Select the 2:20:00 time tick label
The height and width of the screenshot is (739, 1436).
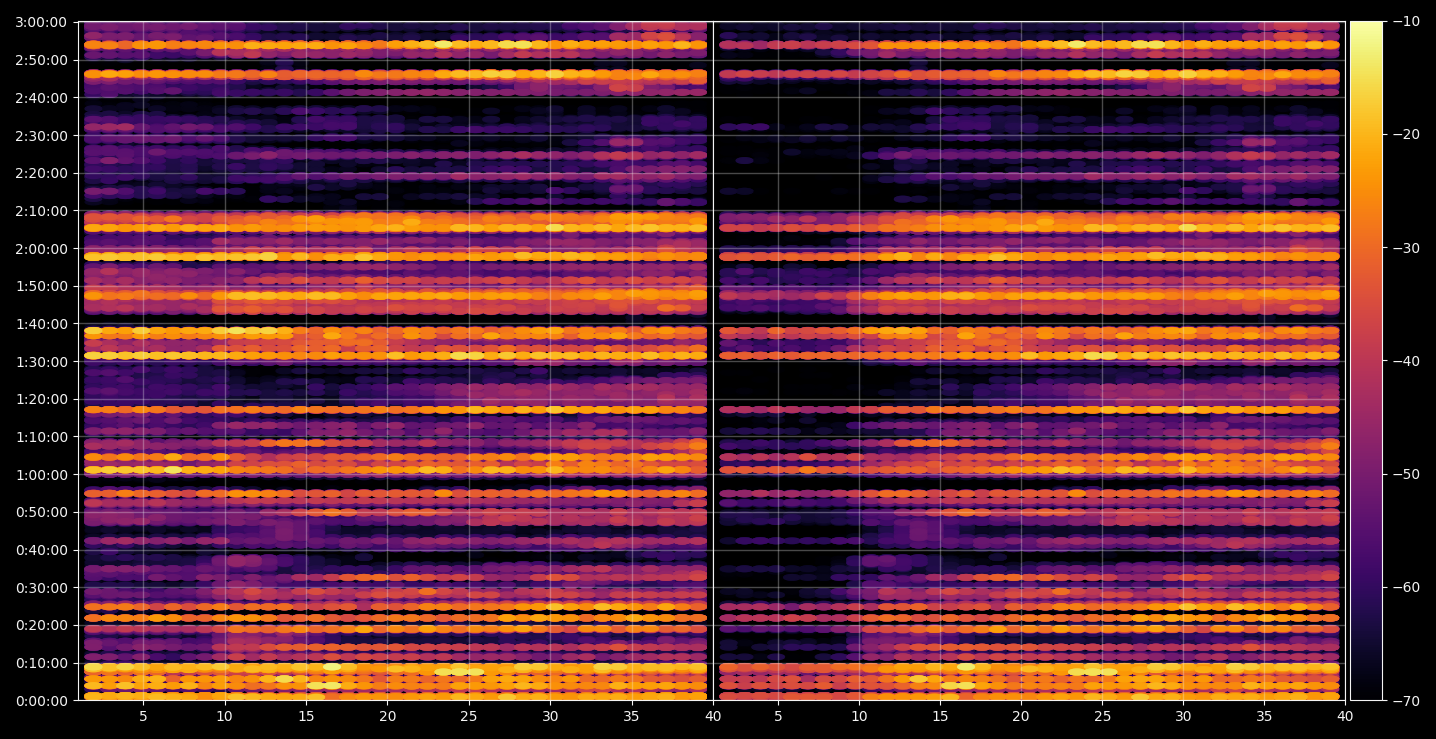click(x=42, y=173)
